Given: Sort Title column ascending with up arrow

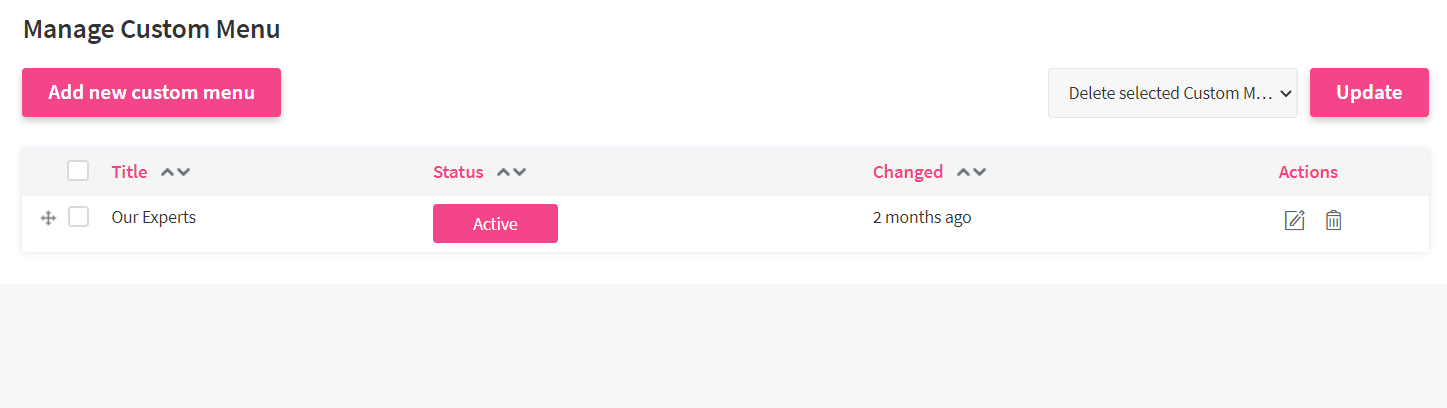Looking at the screenshot, I should 168,172.
